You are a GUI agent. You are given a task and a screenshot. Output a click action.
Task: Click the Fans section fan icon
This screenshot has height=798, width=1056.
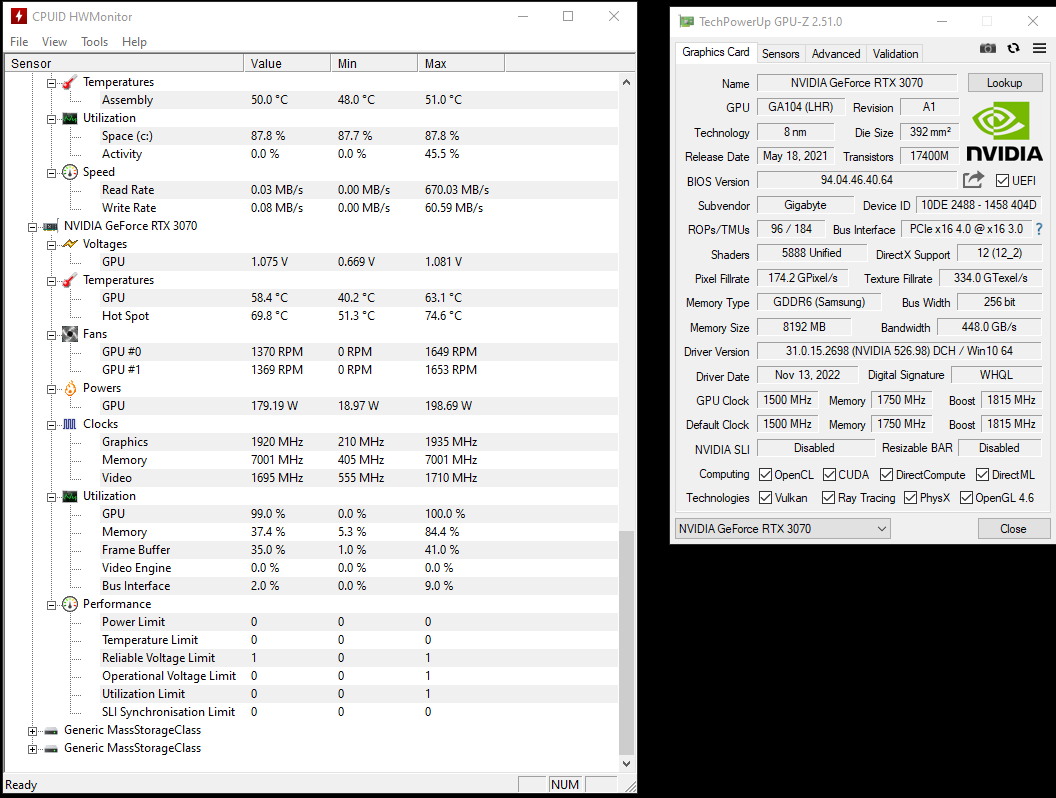(70, 334)
